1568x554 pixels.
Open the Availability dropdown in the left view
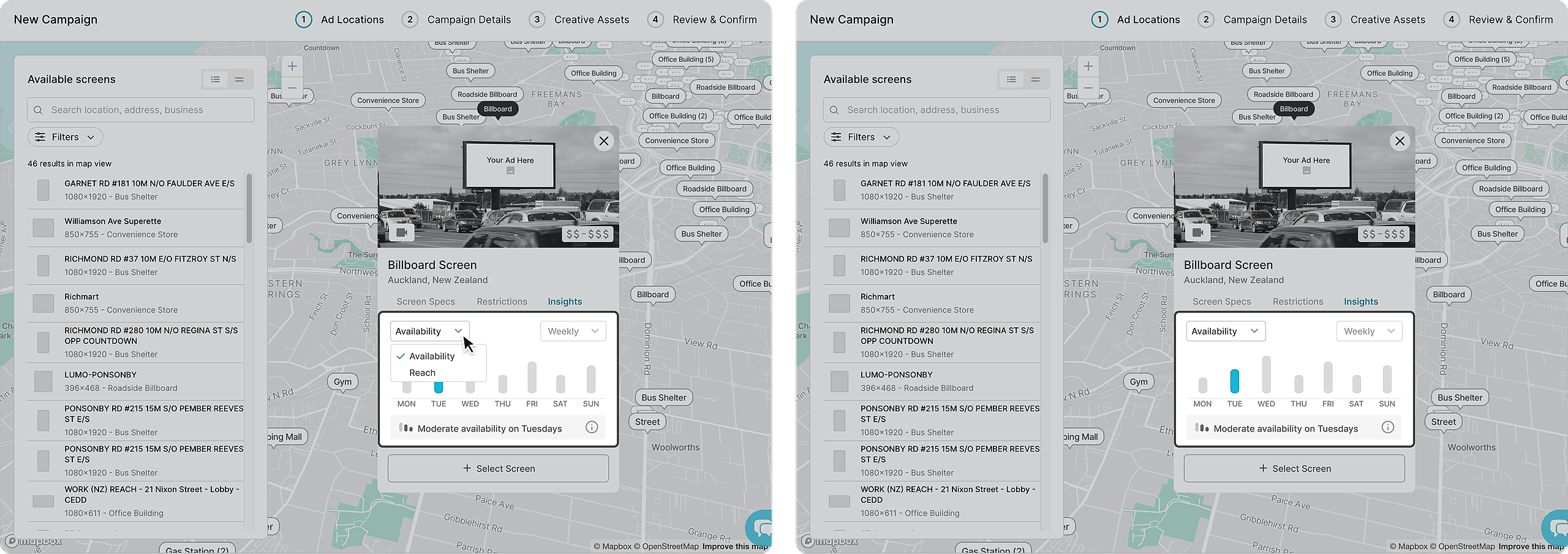429,331
